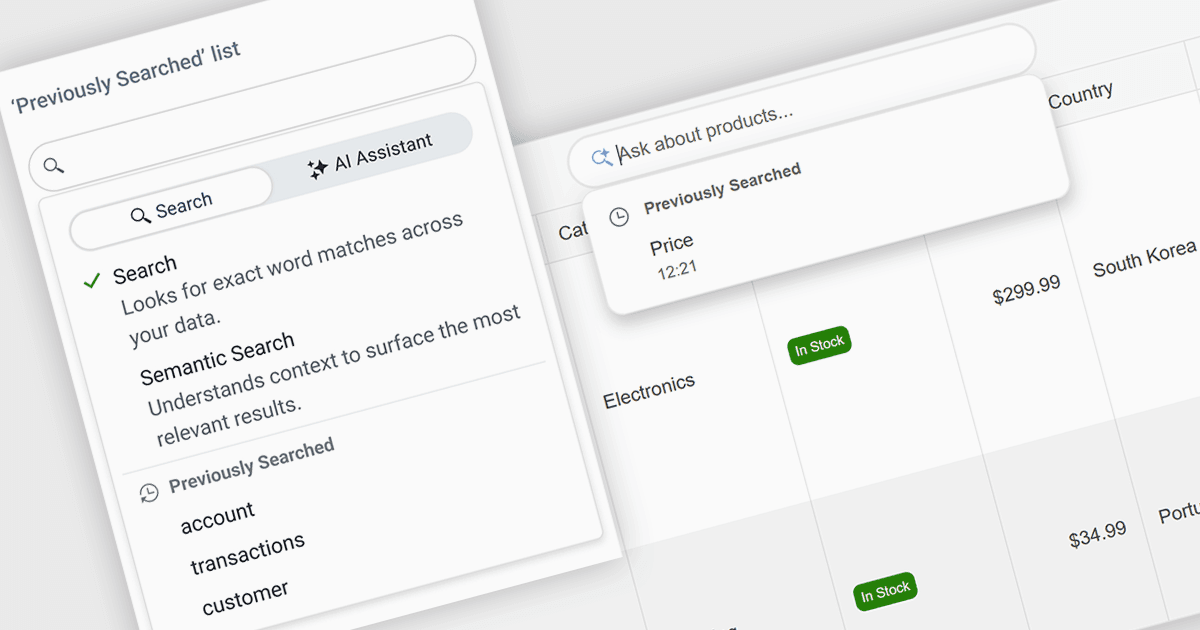The height and width of the screenshot is (630, 1200).
Task: Click the clock icon beside Previously Searched
Action: pos(619,217)
